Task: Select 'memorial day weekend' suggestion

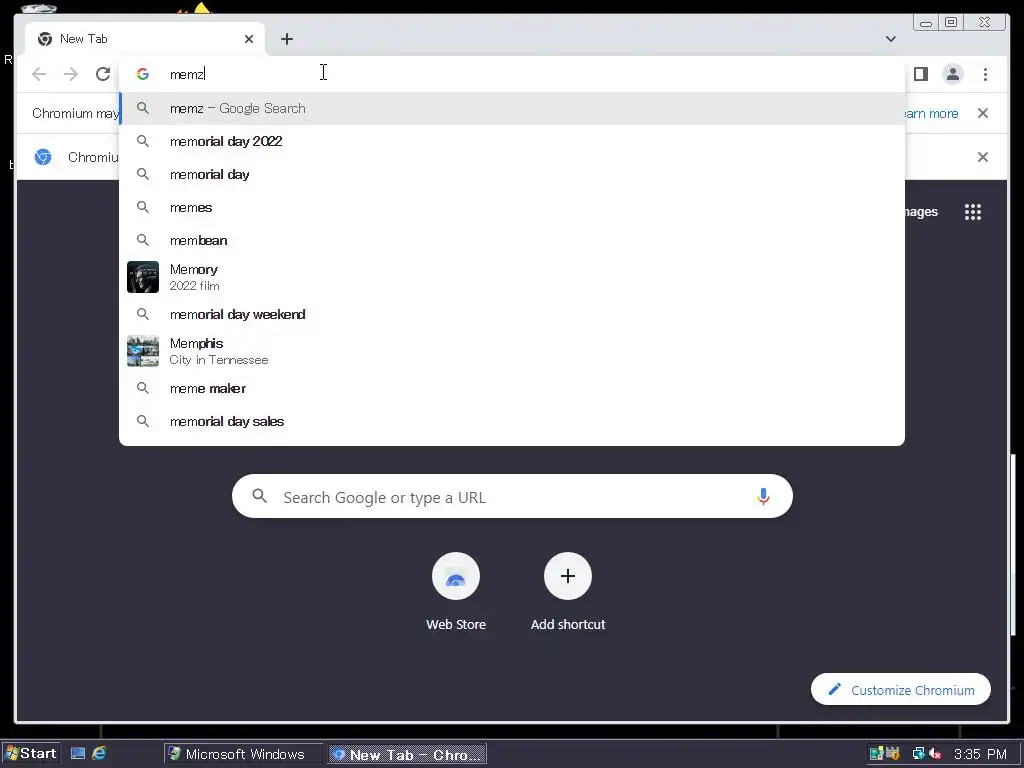Action: 512,314
